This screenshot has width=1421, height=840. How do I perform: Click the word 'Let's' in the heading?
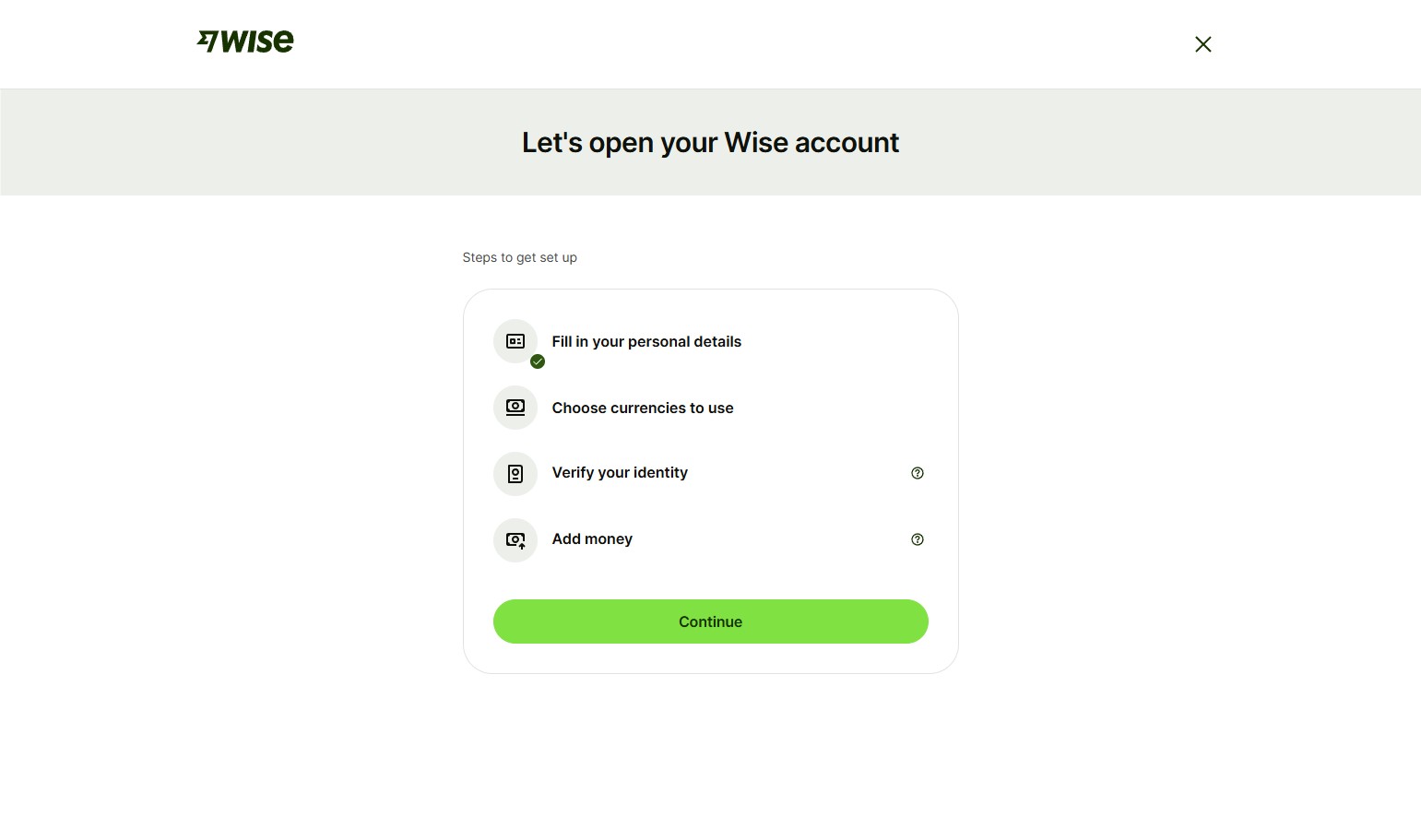[551, 143]
